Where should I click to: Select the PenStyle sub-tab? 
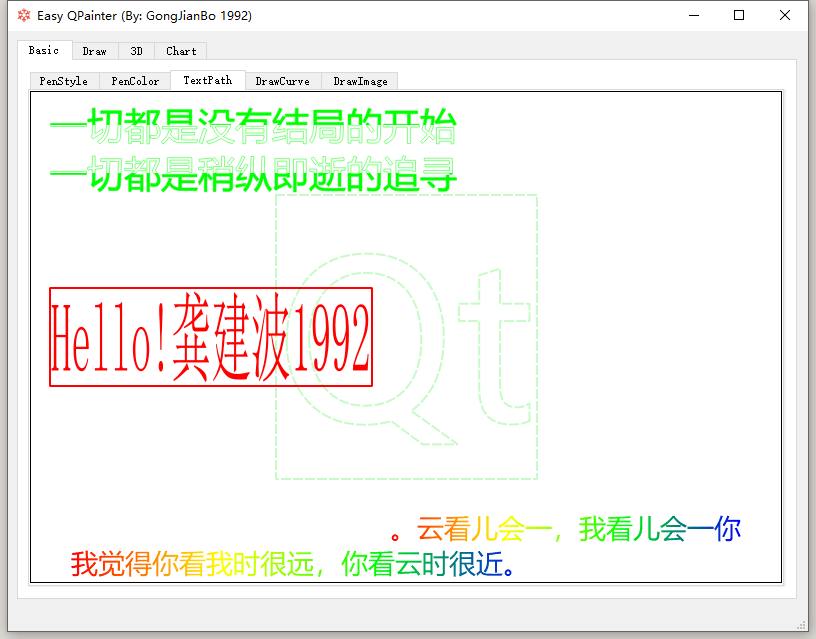pyautogui.click(x=64, y=81)
